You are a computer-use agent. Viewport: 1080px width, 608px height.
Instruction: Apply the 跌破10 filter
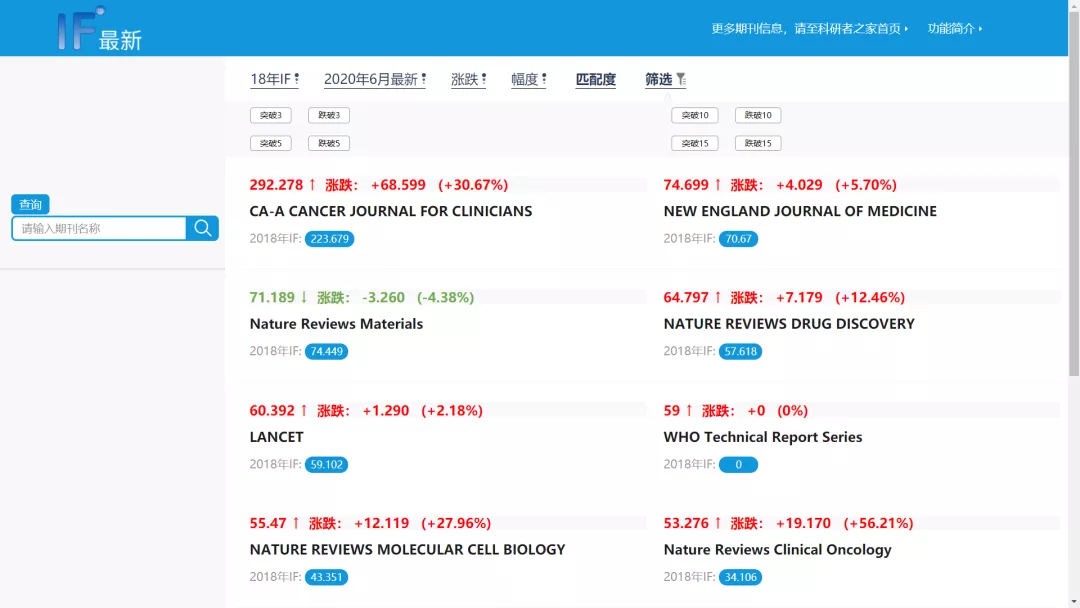(758, 115)
